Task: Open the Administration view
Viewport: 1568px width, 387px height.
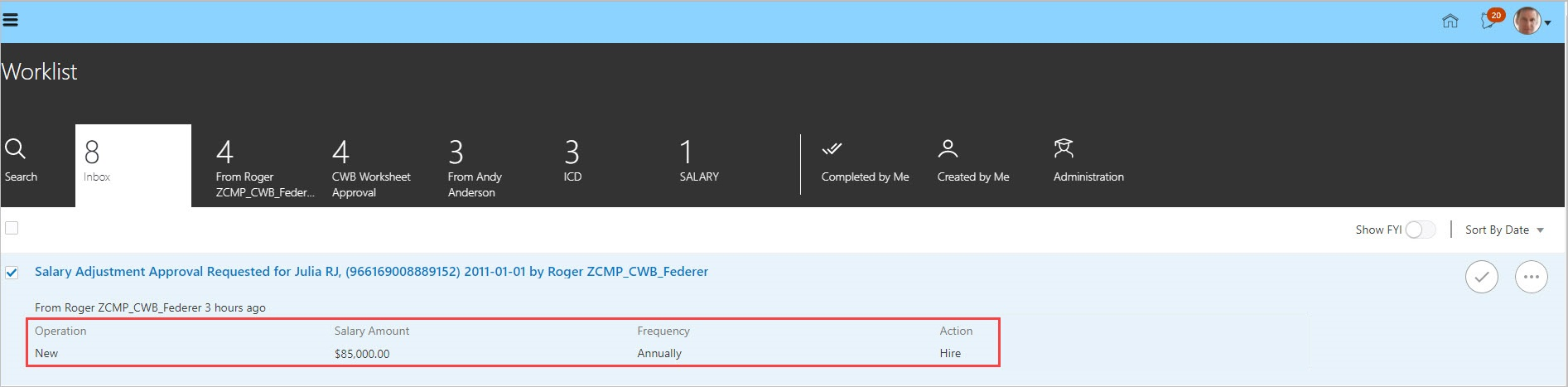Action: [x=1088, y=161]
